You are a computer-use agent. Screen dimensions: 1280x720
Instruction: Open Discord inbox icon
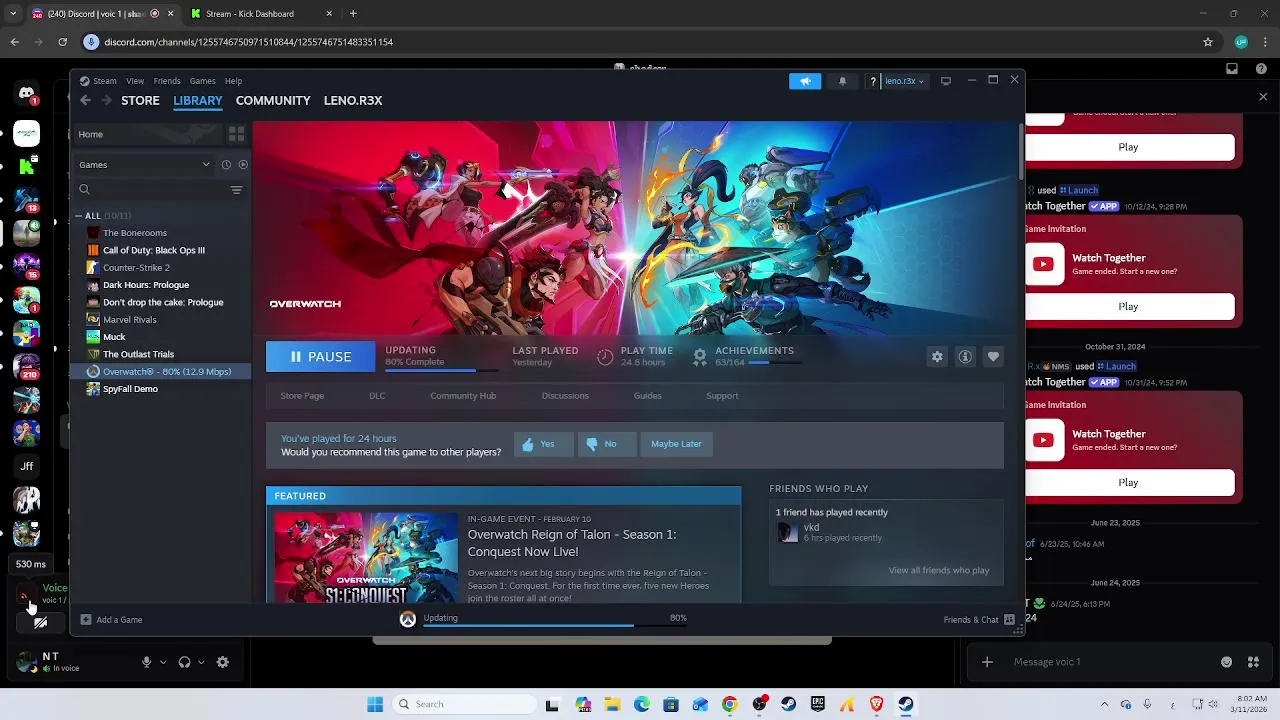pyautogui.click(x=1232, y=69)
